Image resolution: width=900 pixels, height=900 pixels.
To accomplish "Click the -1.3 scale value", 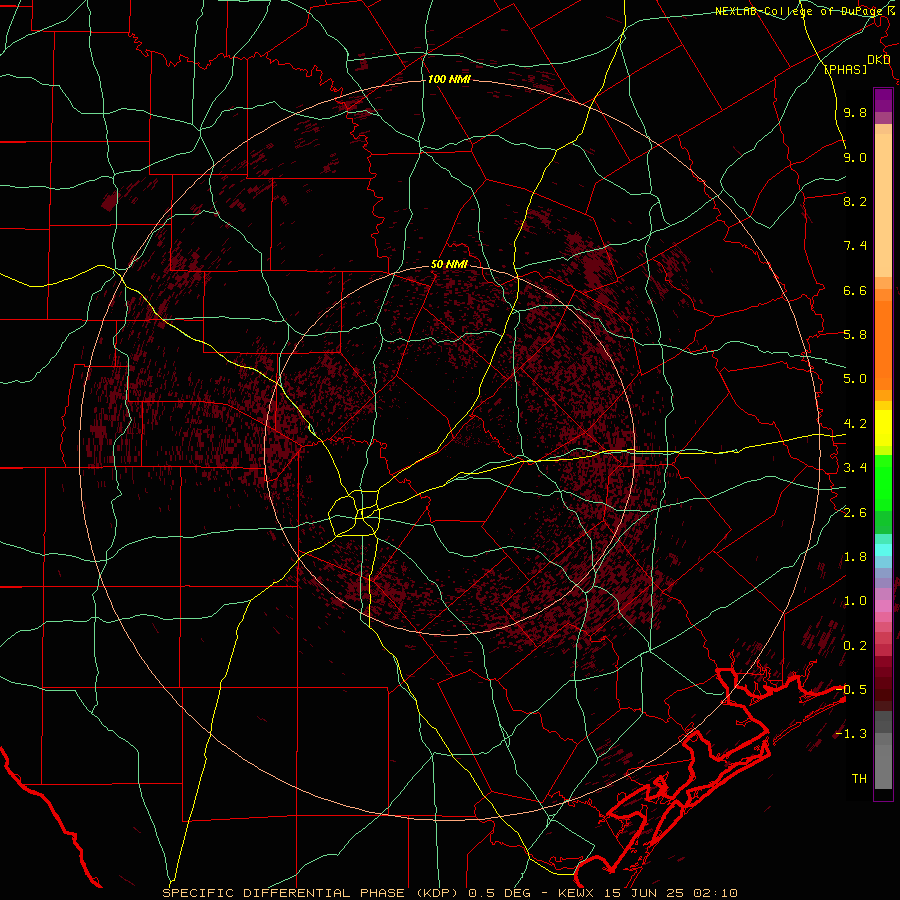I will coord(851,734).
